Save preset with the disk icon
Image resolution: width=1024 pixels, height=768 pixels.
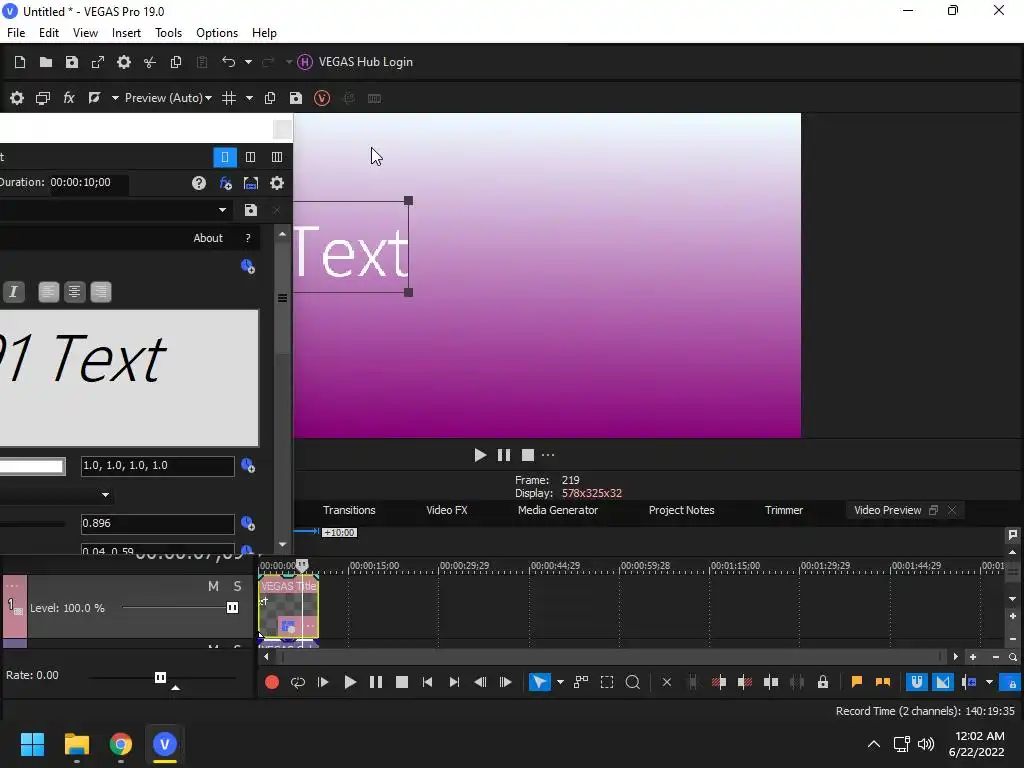pos(251,210)
